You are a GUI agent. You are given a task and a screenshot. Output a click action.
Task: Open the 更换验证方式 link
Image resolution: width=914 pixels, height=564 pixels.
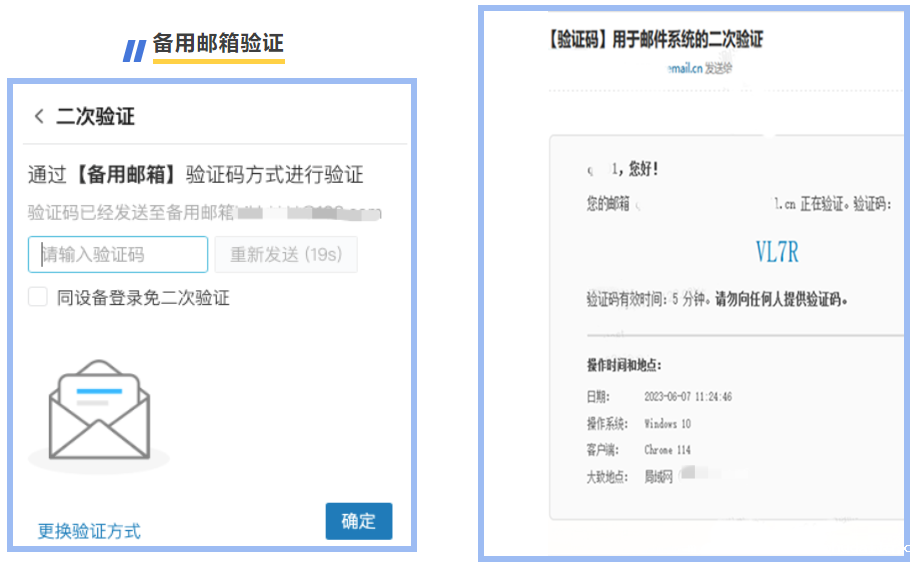click(x=89, y=531)
